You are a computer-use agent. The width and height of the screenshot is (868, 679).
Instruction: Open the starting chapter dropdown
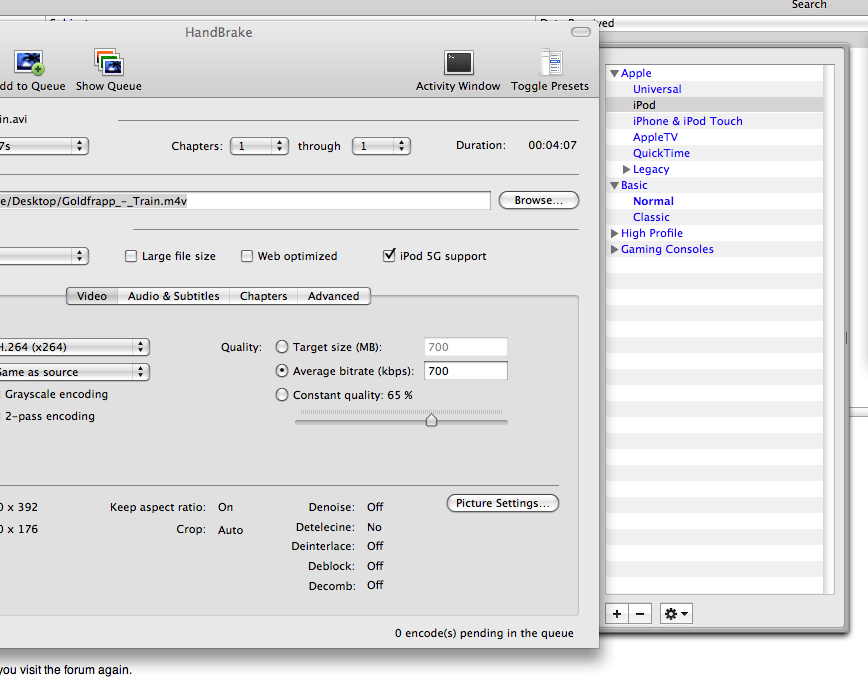pyautogui.click(x=259, y=146)
